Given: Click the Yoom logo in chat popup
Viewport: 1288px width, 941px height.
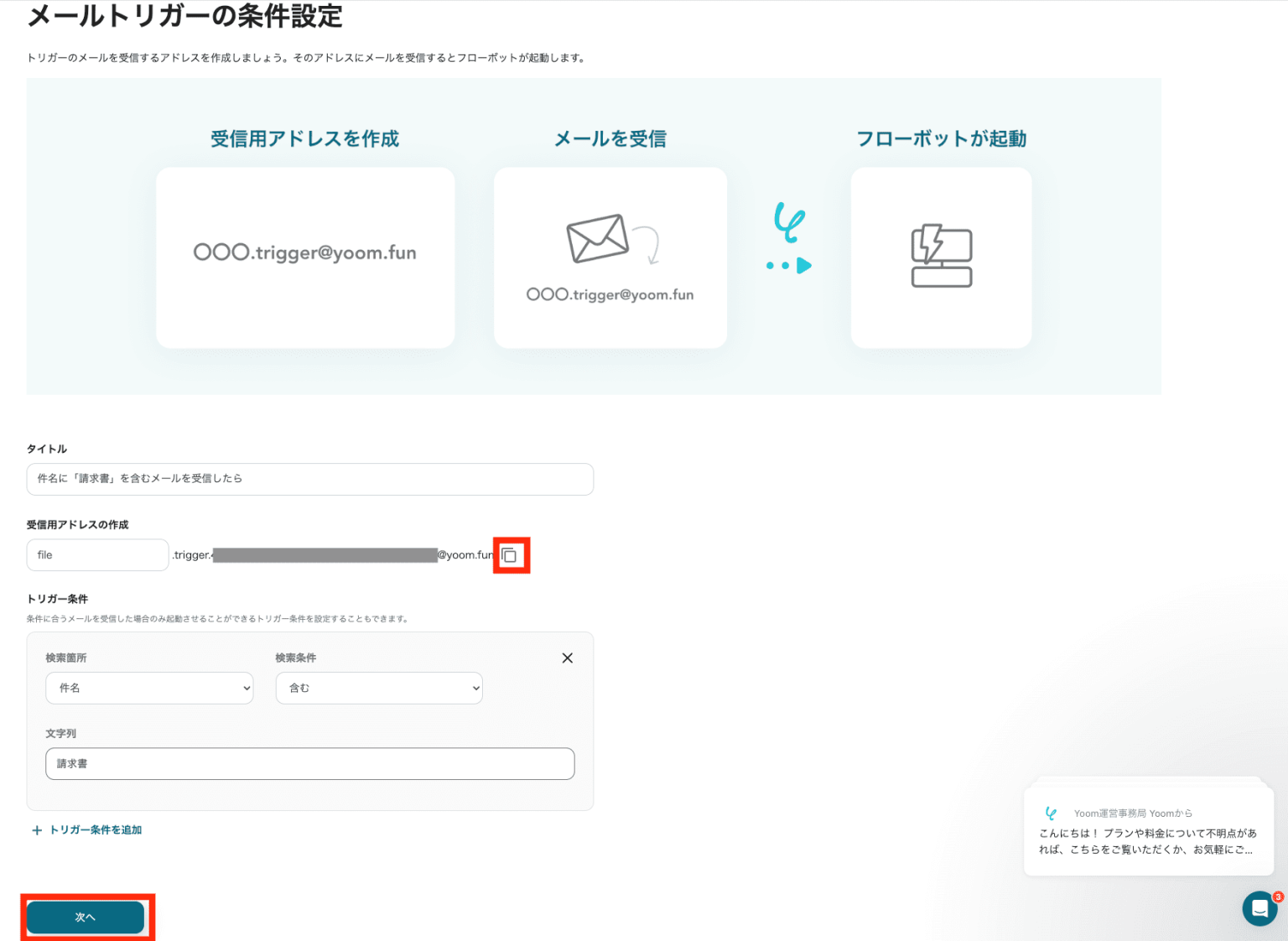Looking at the screenshot, I should pos(1051,813).
